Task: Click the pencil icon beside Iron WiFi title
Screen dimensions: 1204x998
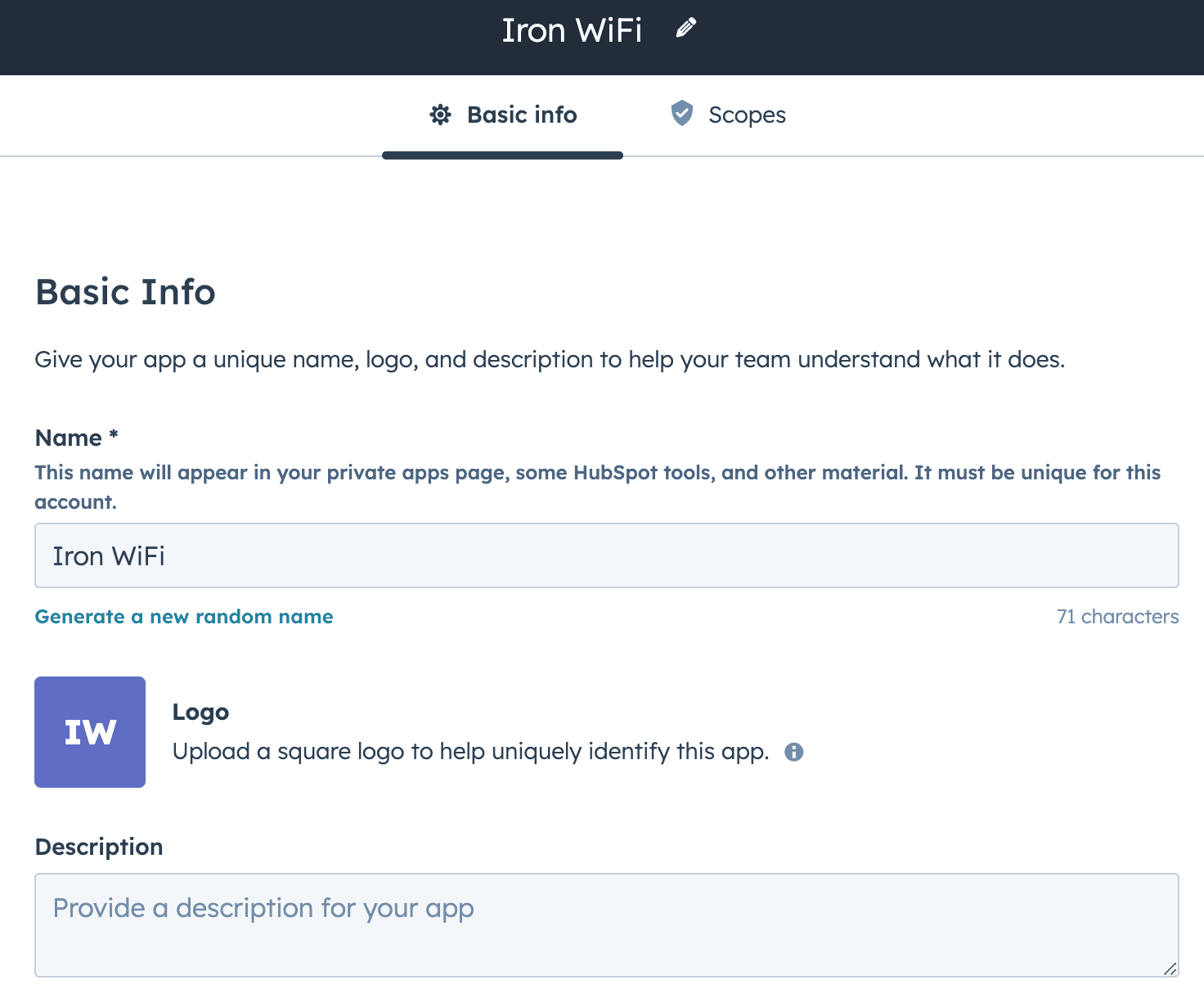Action: 686,29
